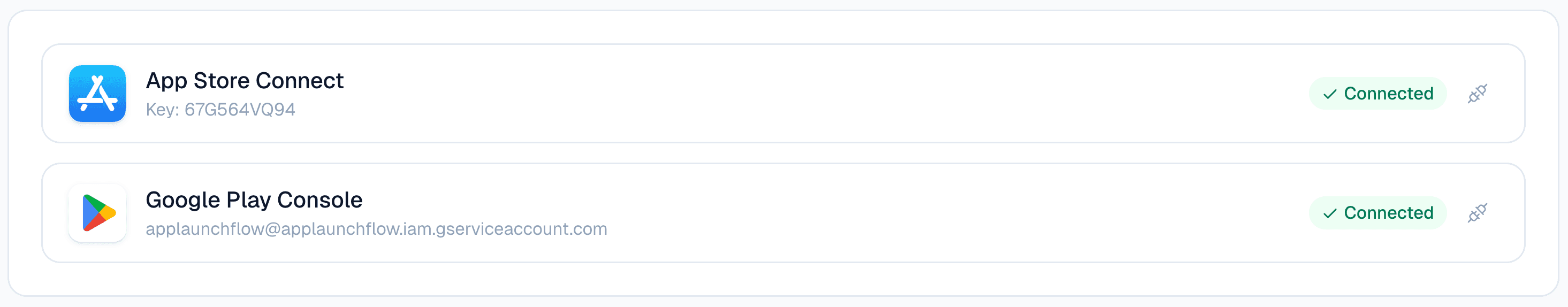
Task: Click the outer integrations panel background
Action: pos(783,280)
